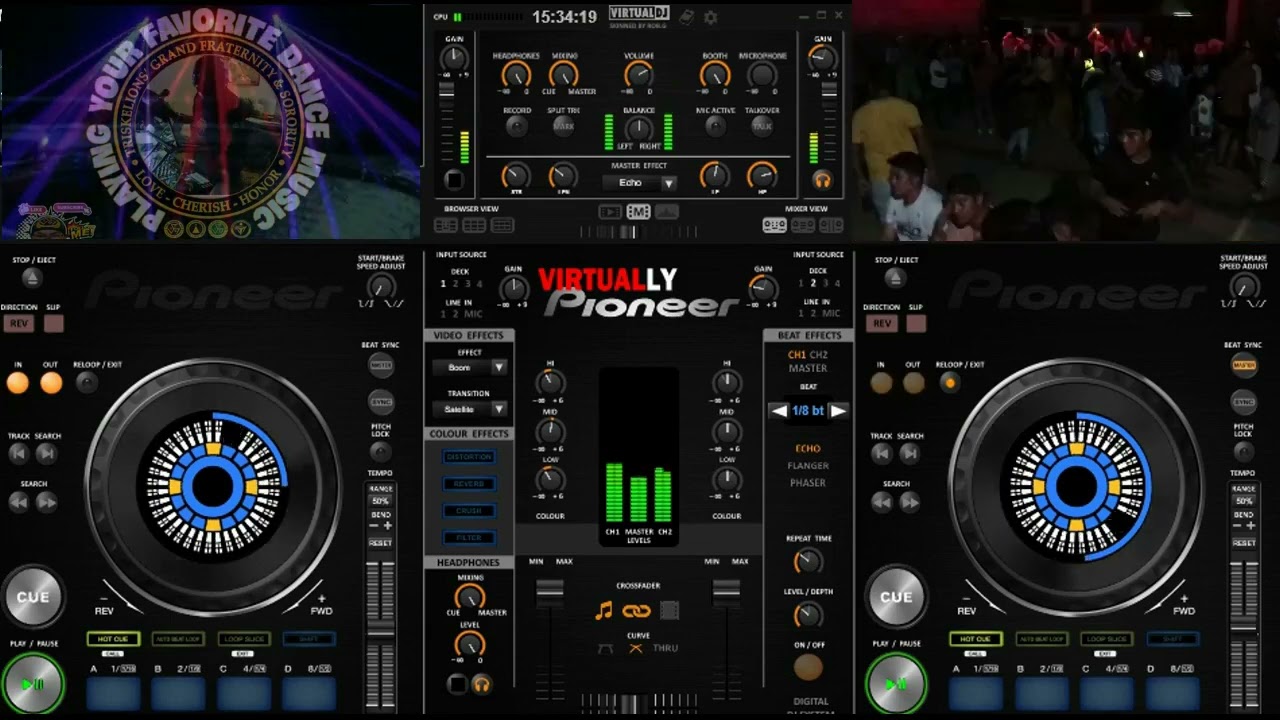Viewport: 1280px width, 720px height.
Task: Skip to previous track on left deck
Action: tap(19, 453)
